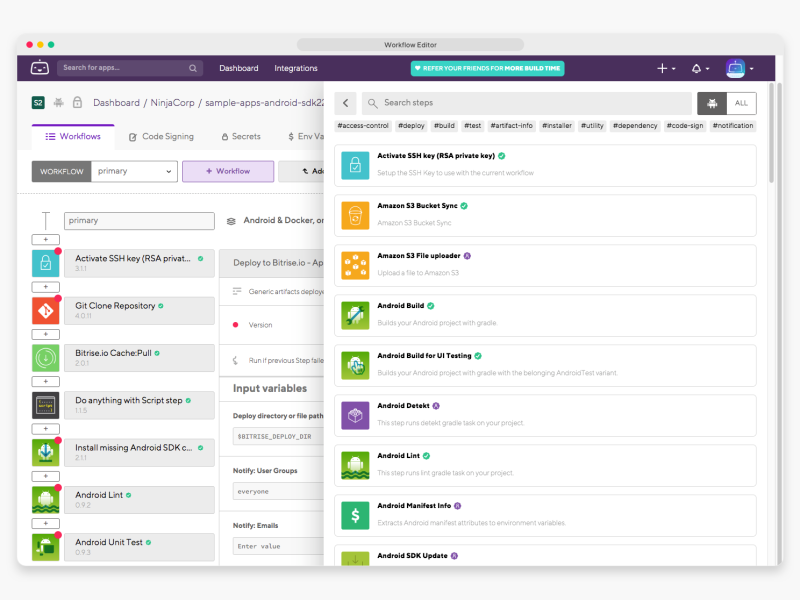Click the Search for apps field
Viewport: 800px width, 600px height.
coord(130,68)
